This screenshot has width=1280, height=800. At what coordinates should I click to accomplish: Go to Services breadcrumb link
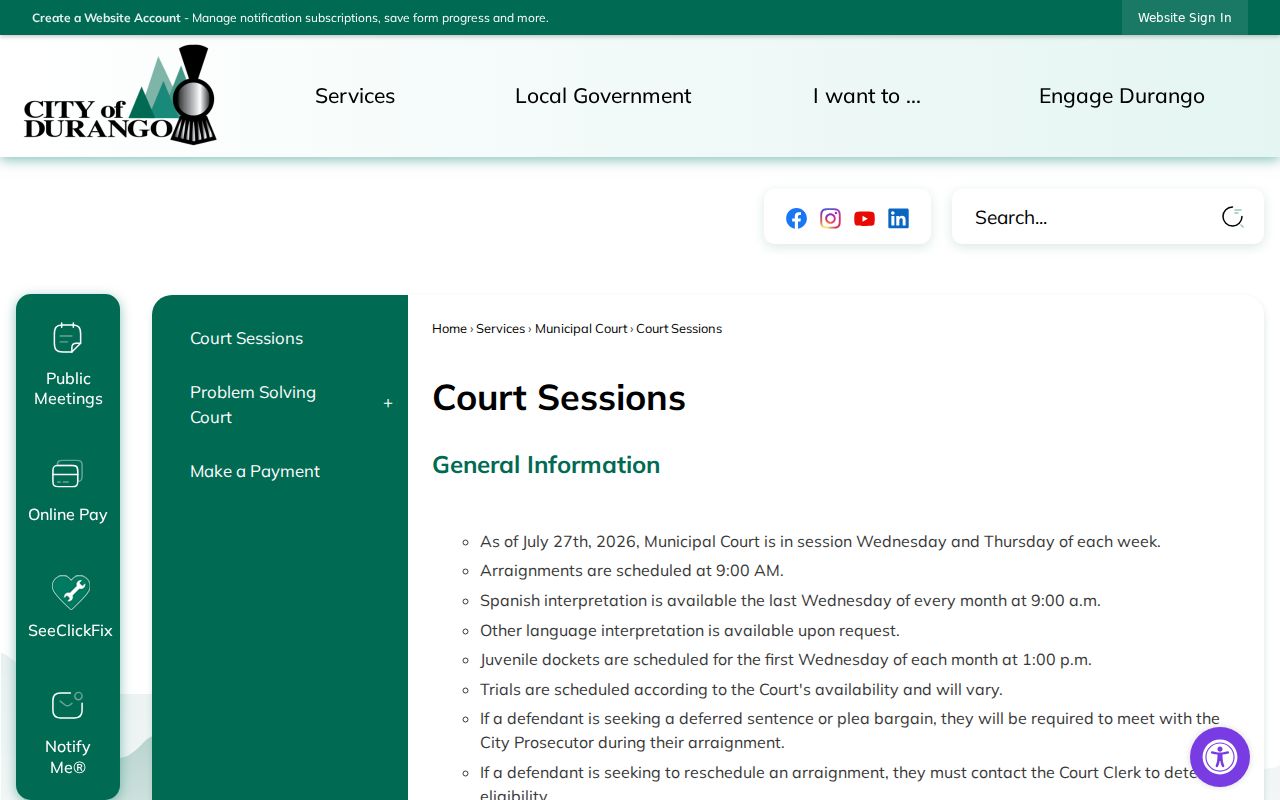(x=500, y=329)
